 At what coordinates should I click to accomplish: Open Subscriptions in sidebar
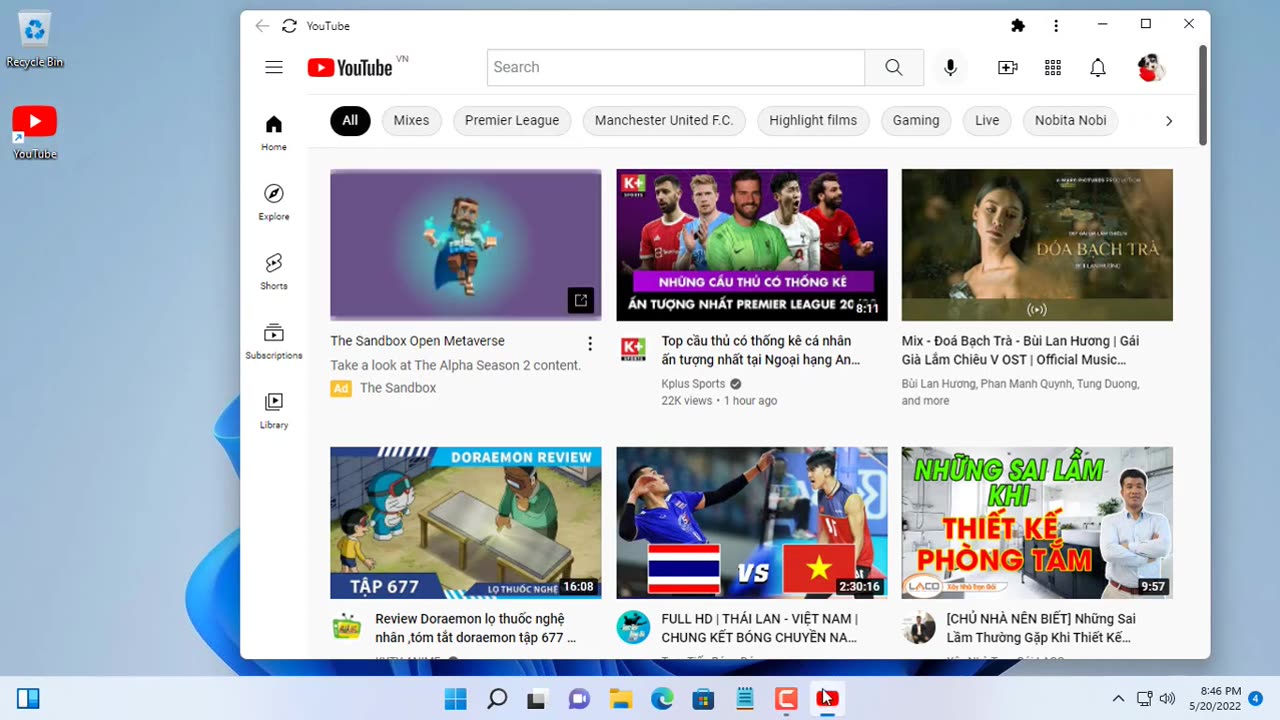(x=274, y=340)
